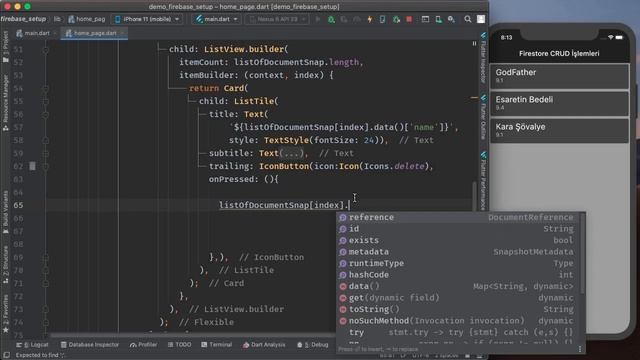Open the SDK Manager icon
640x360 pixels.
451,19
